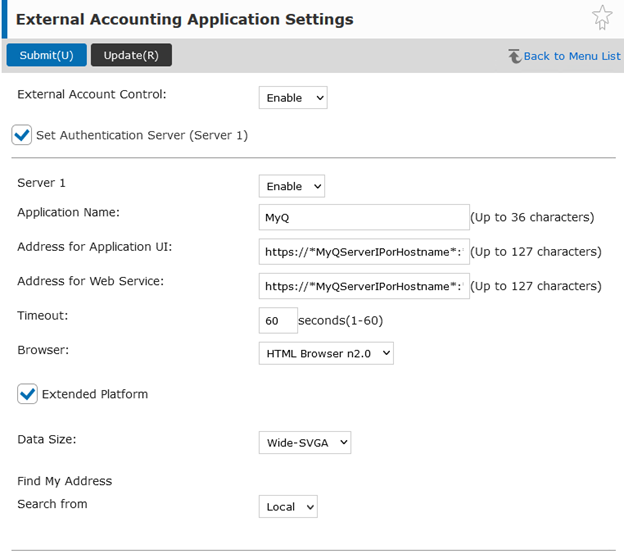Click the Application Name field containing MyQ
624x554 pixels.
(x=363, y=217)
